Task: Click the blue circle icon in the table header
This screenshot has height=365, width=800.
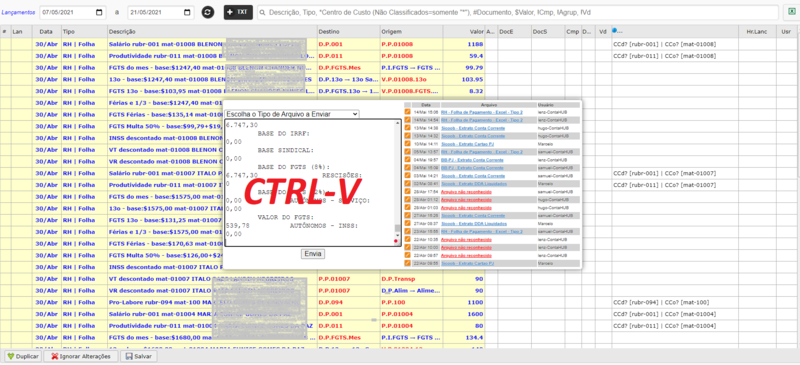Action: pyautogui.click(x=615, y=31)
